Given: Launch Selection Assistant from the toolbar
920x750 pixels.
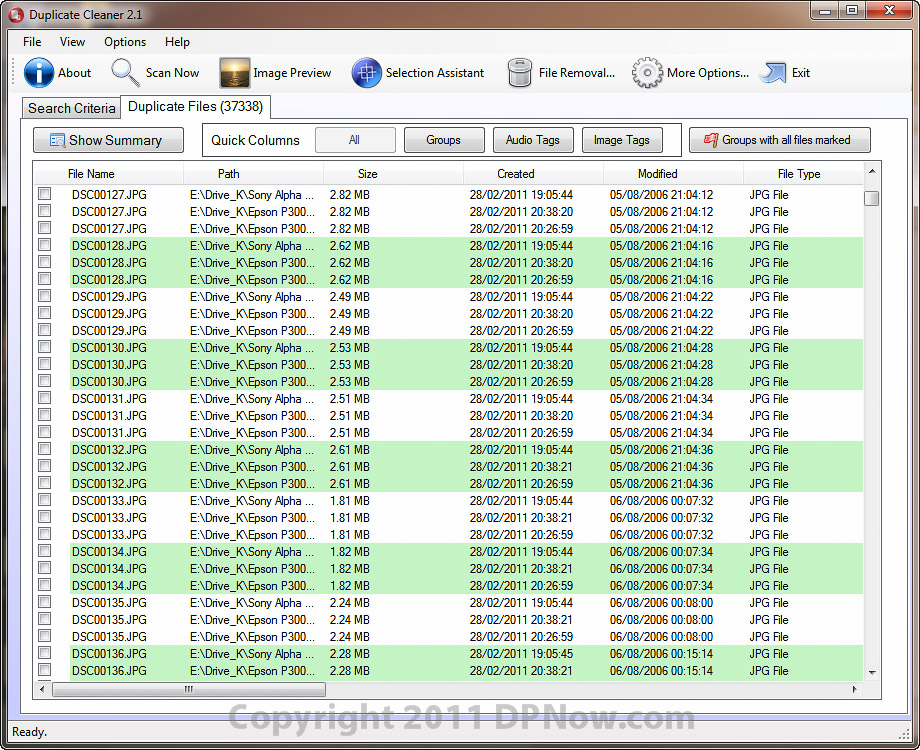Looking at the screenshot, I should point(367,73).
